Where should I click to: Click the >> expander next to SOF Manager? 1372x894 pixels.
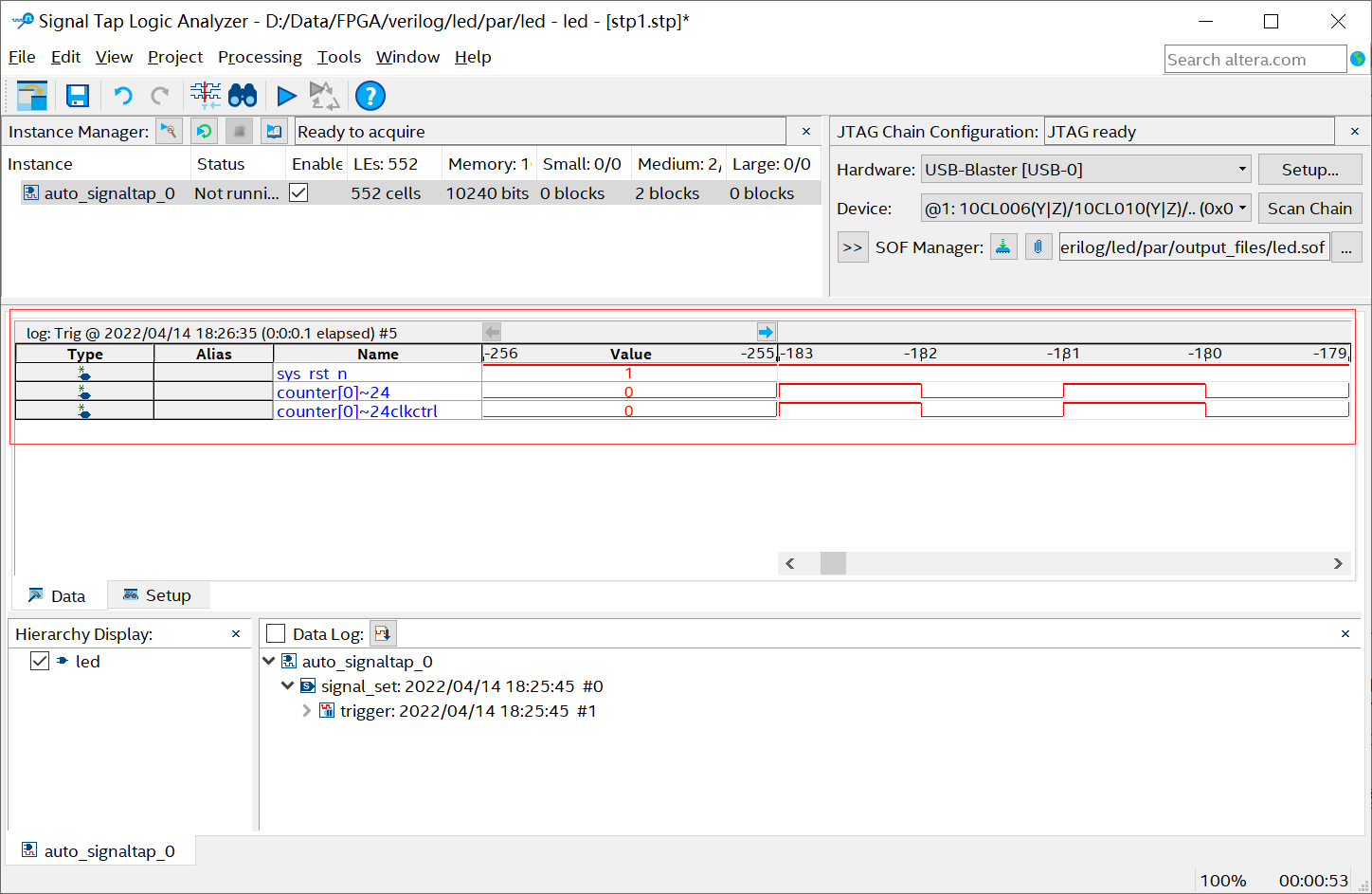coord(853,247)
